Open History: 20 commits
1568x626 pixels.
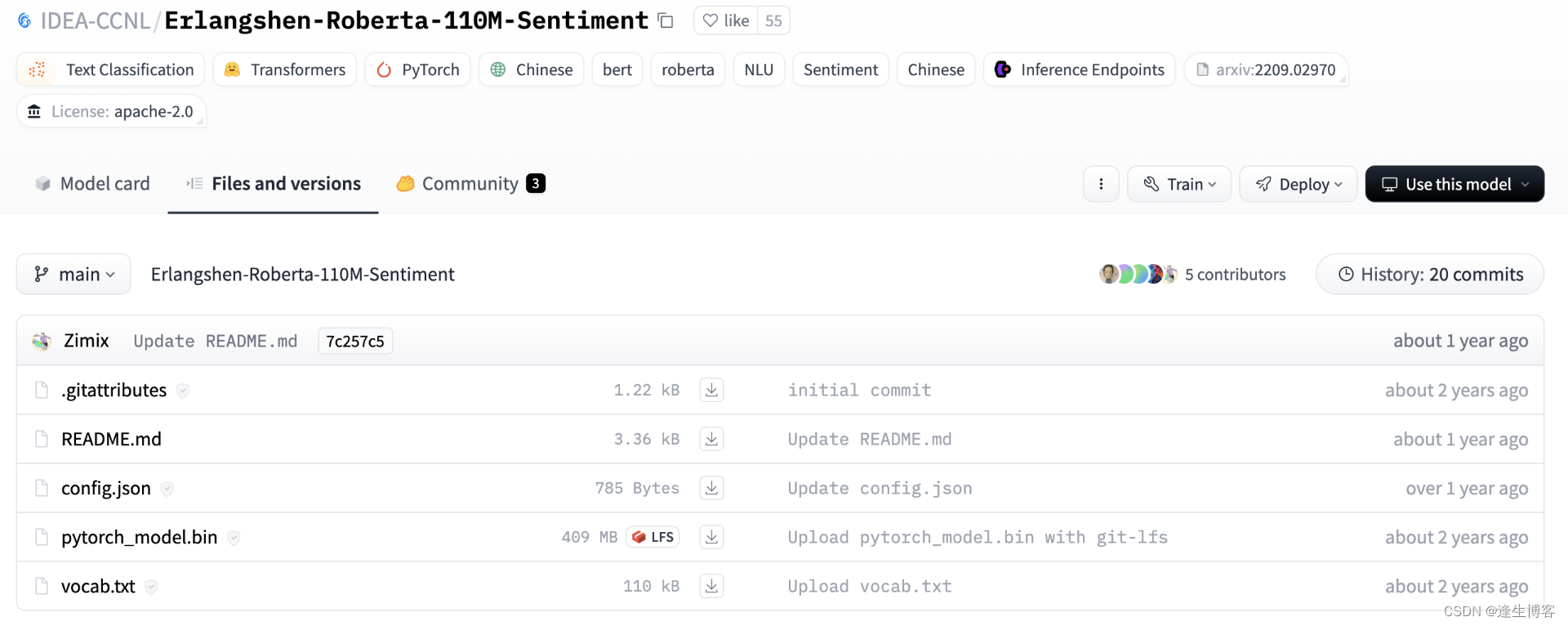(1430, 275)
